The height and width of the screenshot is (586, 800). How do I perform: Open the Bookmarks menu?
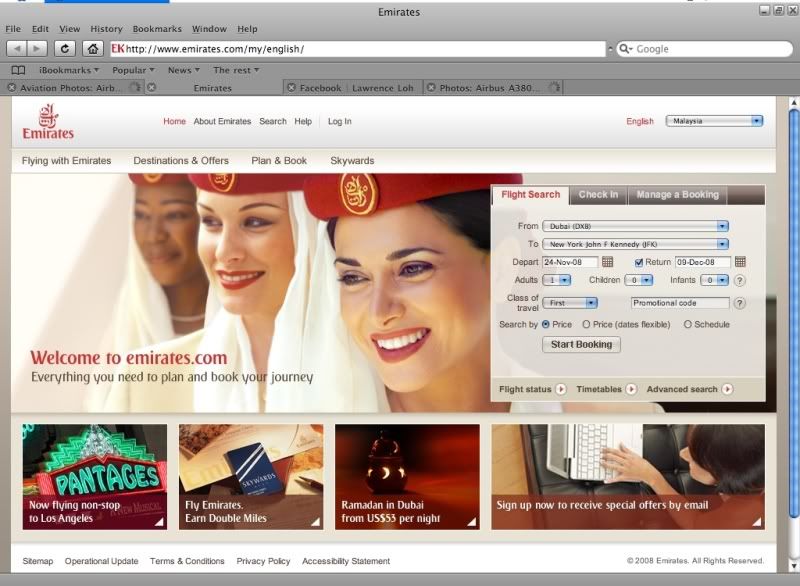tap(157, 29)
